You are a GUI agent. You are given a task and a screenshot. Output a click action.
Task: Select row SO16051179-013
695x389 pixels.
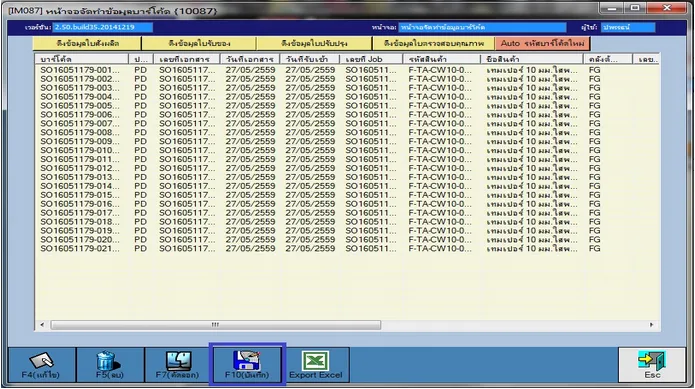click(x=347, y=177)
